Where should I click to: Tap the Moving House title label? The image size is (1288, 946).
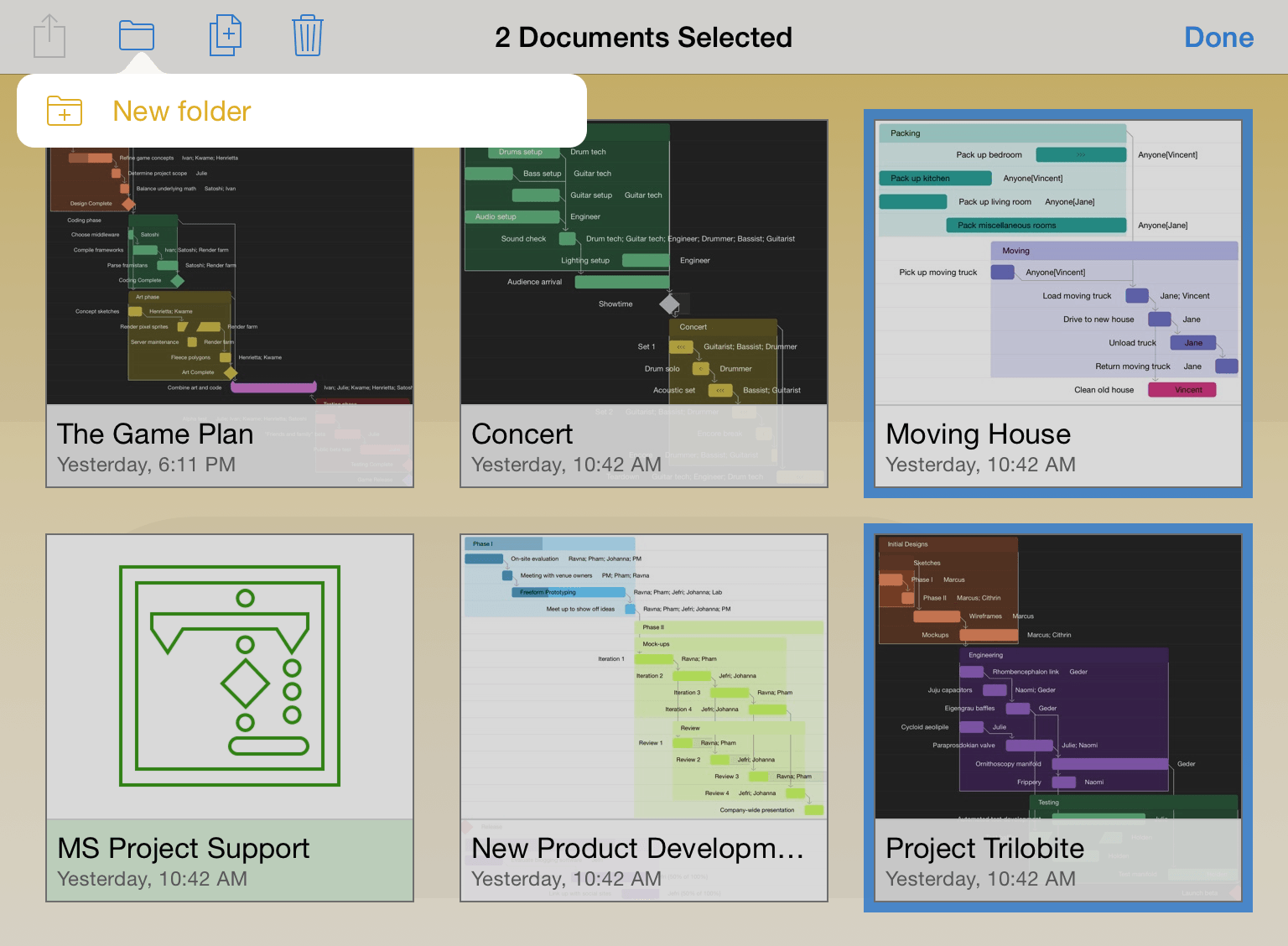979,434
